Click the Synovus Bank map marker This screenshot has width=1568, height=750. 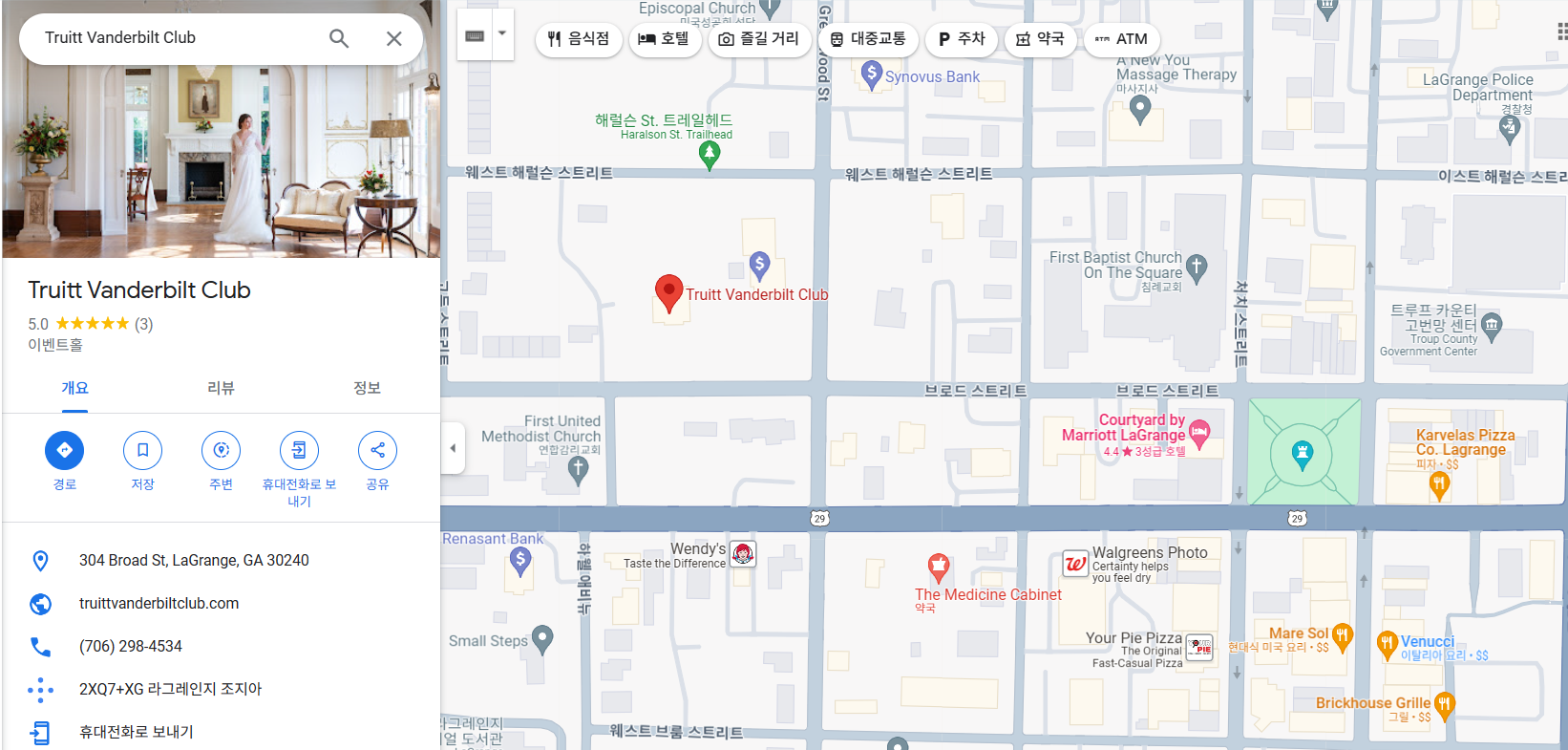[871, 75]
